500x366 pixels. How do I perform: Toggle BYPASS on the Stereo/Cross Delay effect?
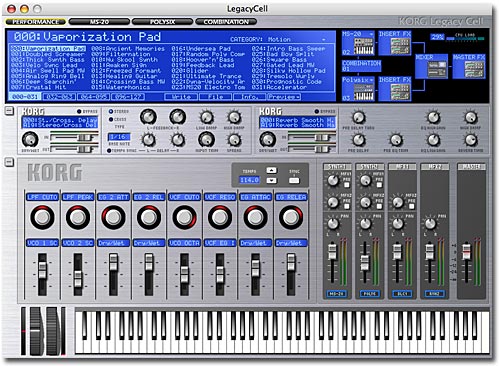click(79, 111)
